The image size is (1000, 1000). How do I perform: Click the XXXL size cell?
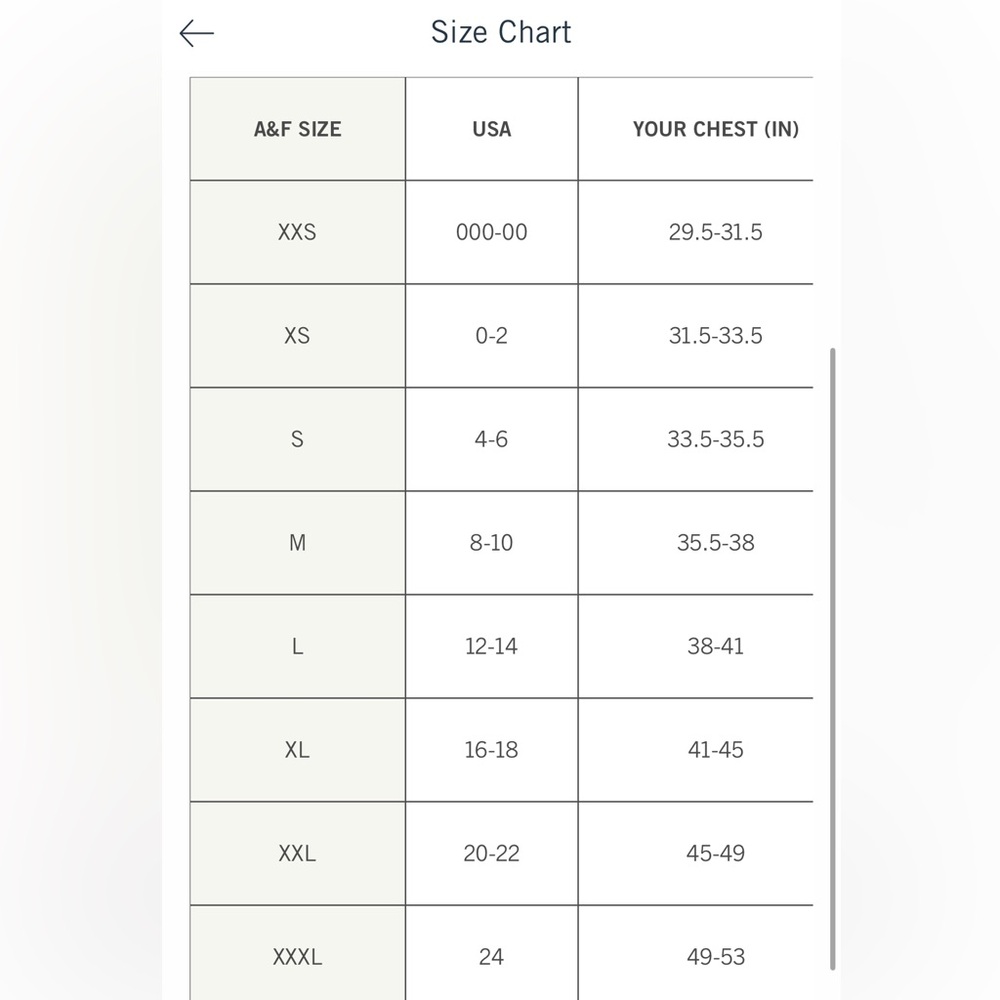pos(297,953)
